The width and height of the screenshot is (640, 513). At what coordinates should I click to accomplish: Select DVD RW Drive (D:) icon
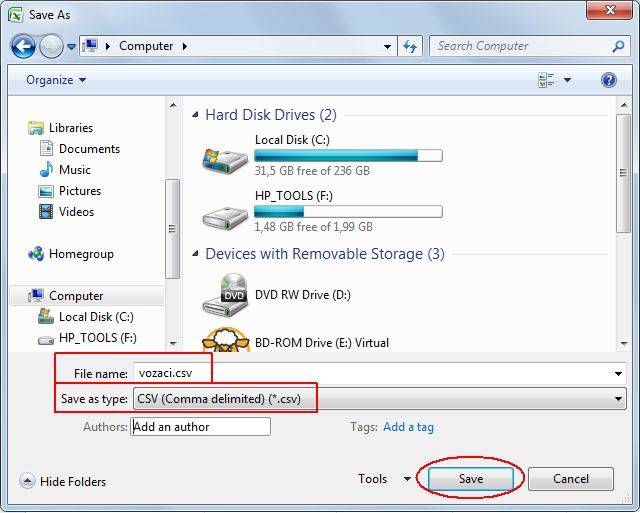[x=225, y=295]
